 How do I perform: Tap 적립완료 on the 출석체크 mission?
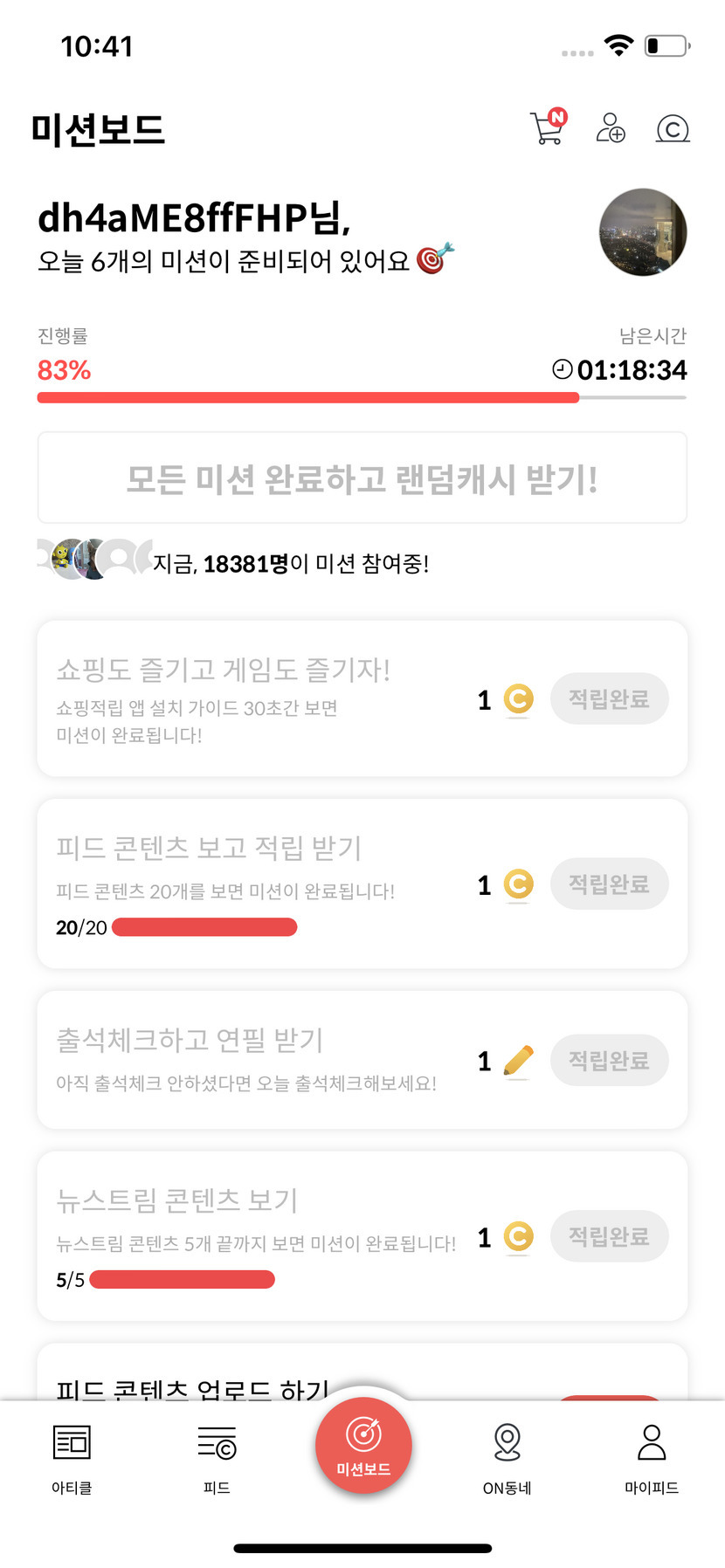point(609,1061)
